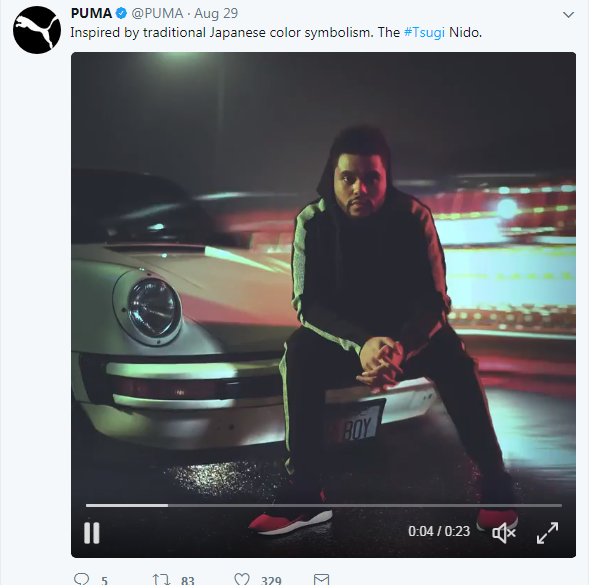The image size is (589, 585).
Task: Open the @PUMA handle link
Action: 157,14
